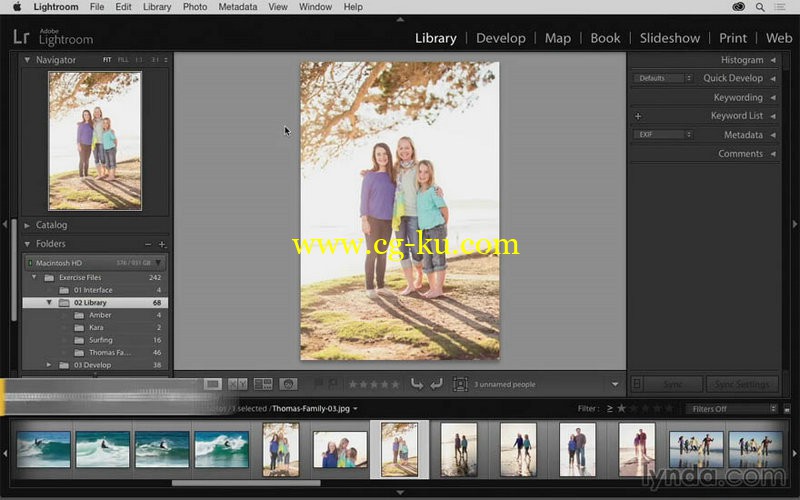Screen dimensions: 800x500
Task: Open the Quick Develop Defaults preset dropdown
Action: tap(663, 78)
